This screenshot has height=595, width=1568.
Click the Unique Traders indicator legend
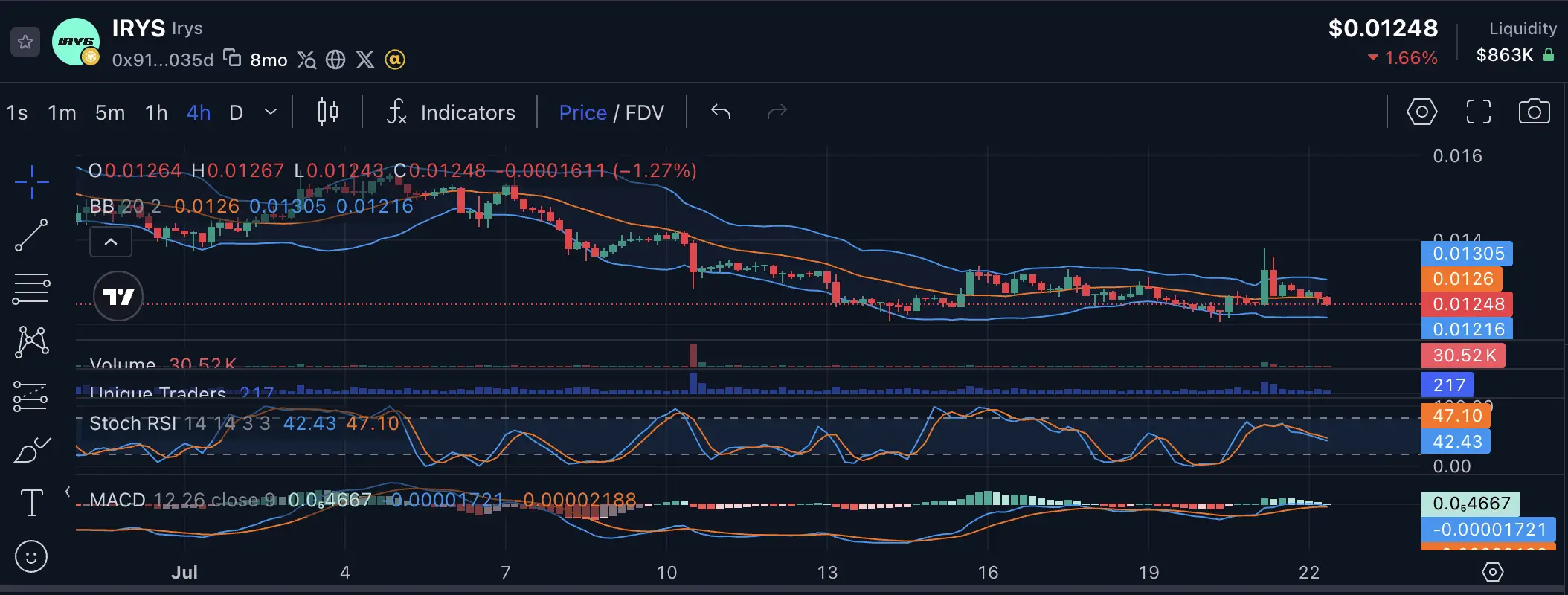158,393
